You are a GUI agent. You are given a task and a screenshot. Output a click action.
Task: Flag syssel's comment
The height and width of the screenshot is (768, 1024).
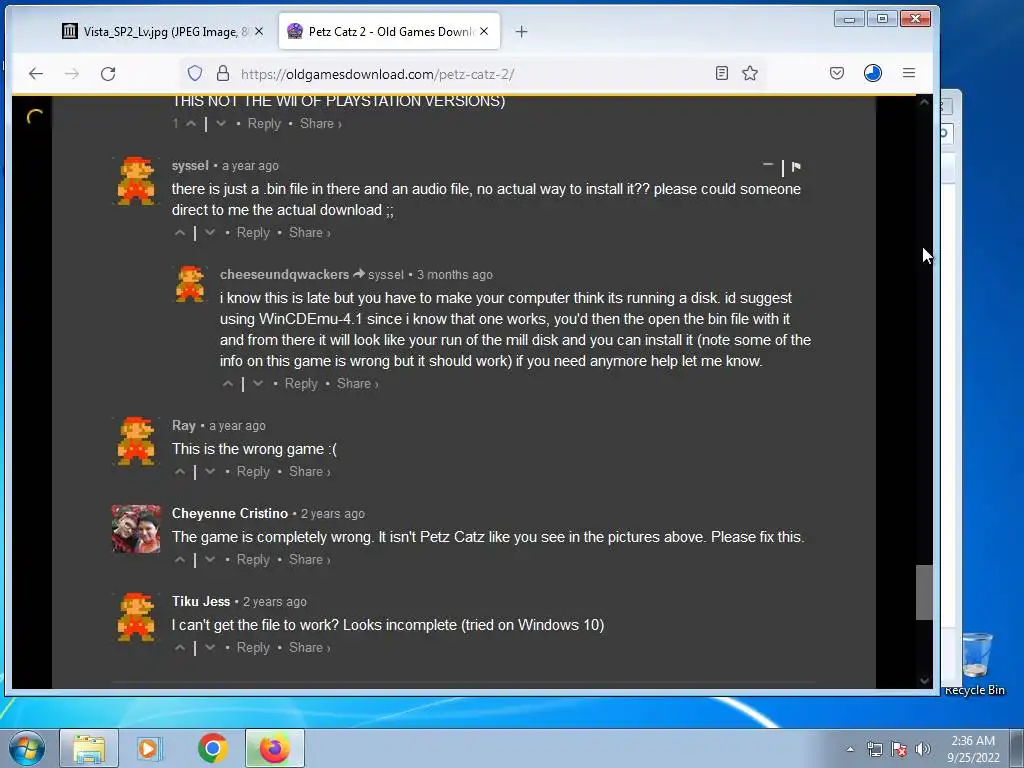(796, 167)
